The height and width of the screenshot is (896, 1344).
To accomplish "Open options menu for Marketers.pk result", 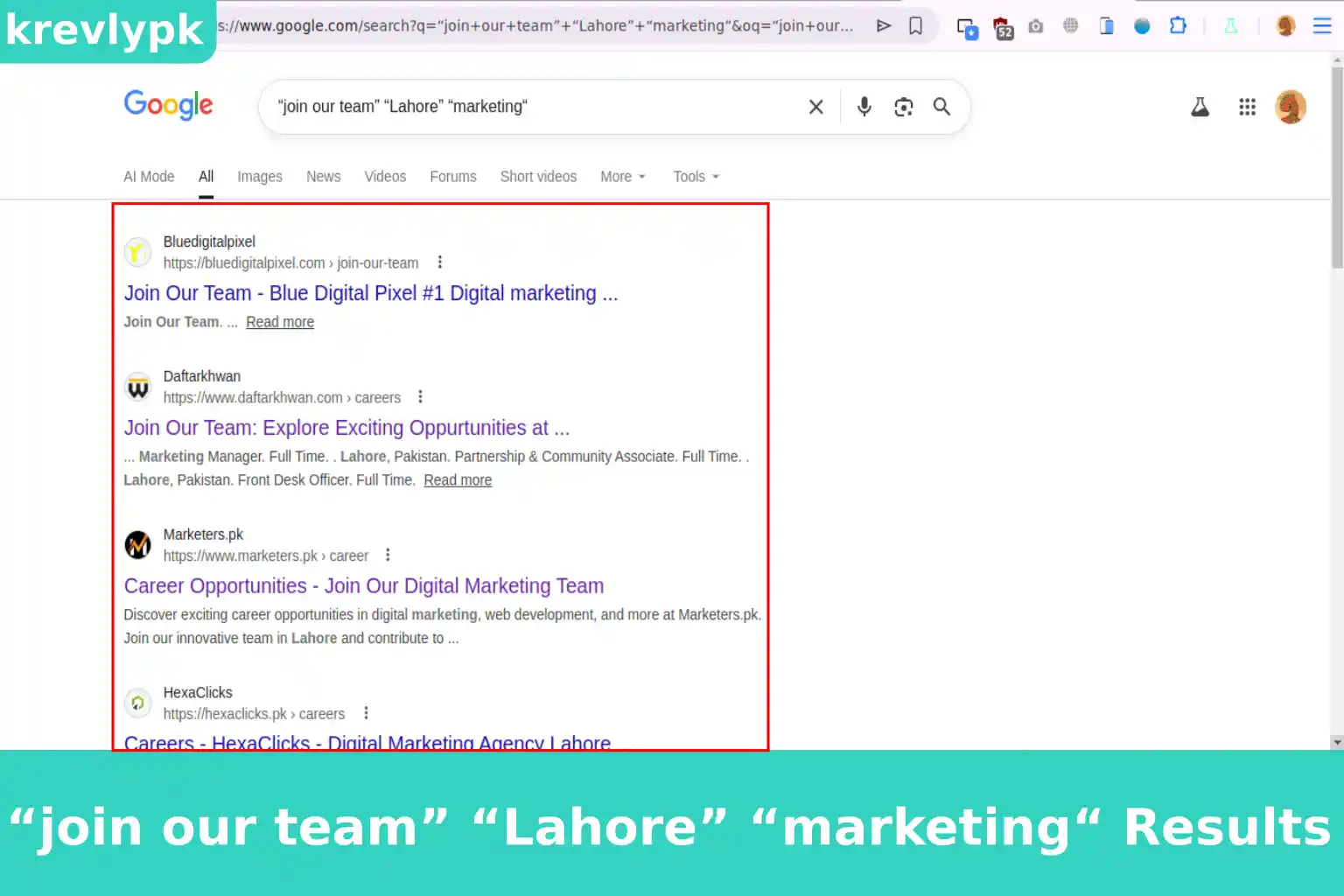I will tap(388, 556).
